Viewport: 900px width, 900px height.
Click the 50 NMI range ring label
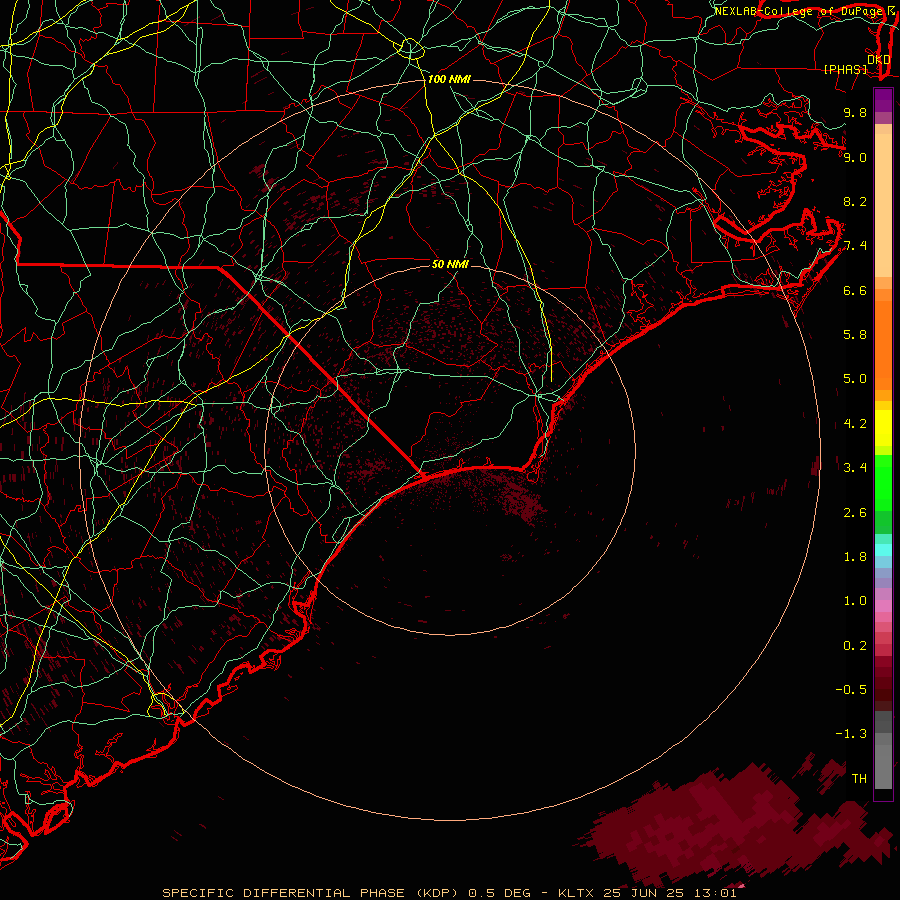coord(450,264)
